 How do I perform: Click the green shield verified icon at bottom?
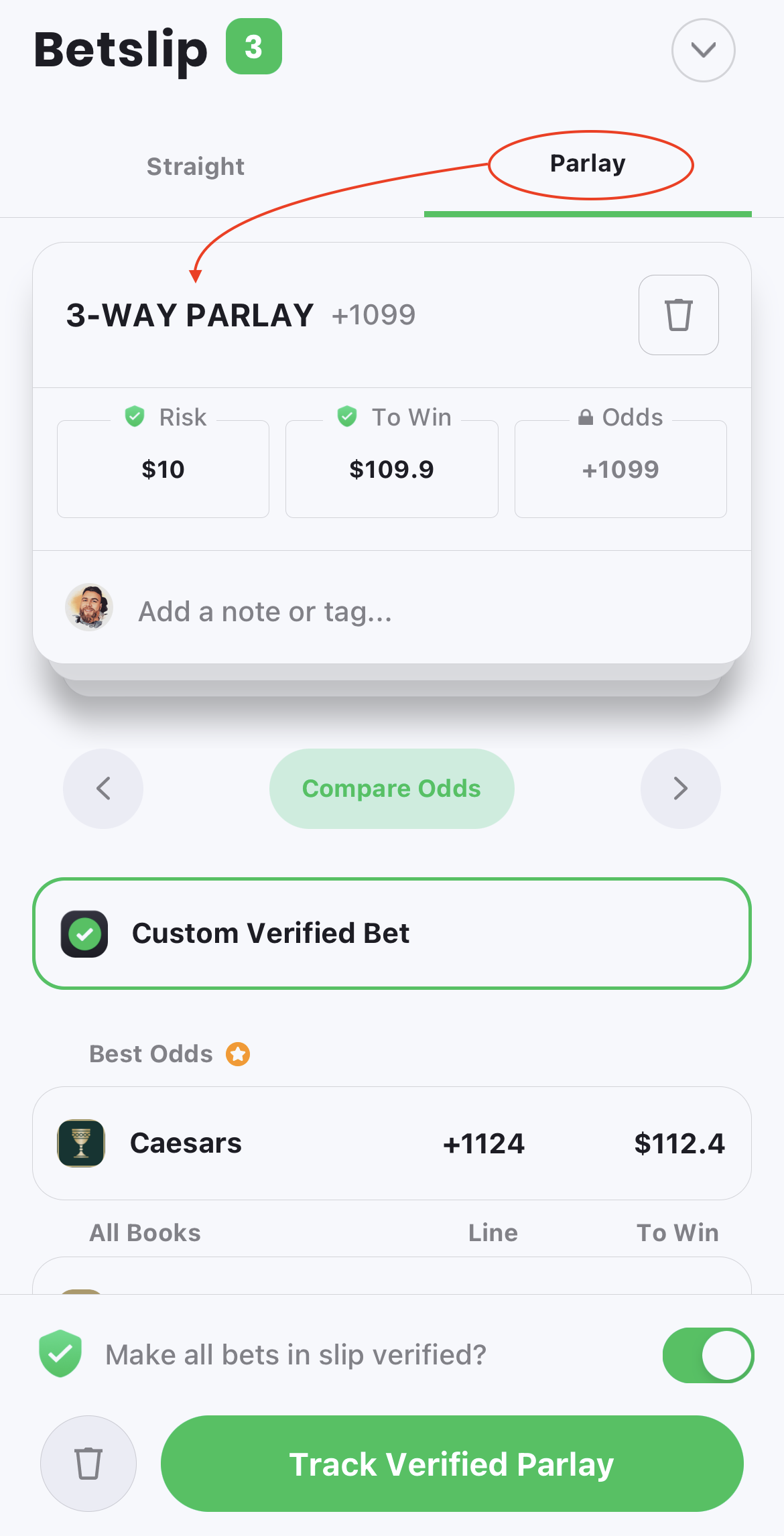pos(60,1354)
